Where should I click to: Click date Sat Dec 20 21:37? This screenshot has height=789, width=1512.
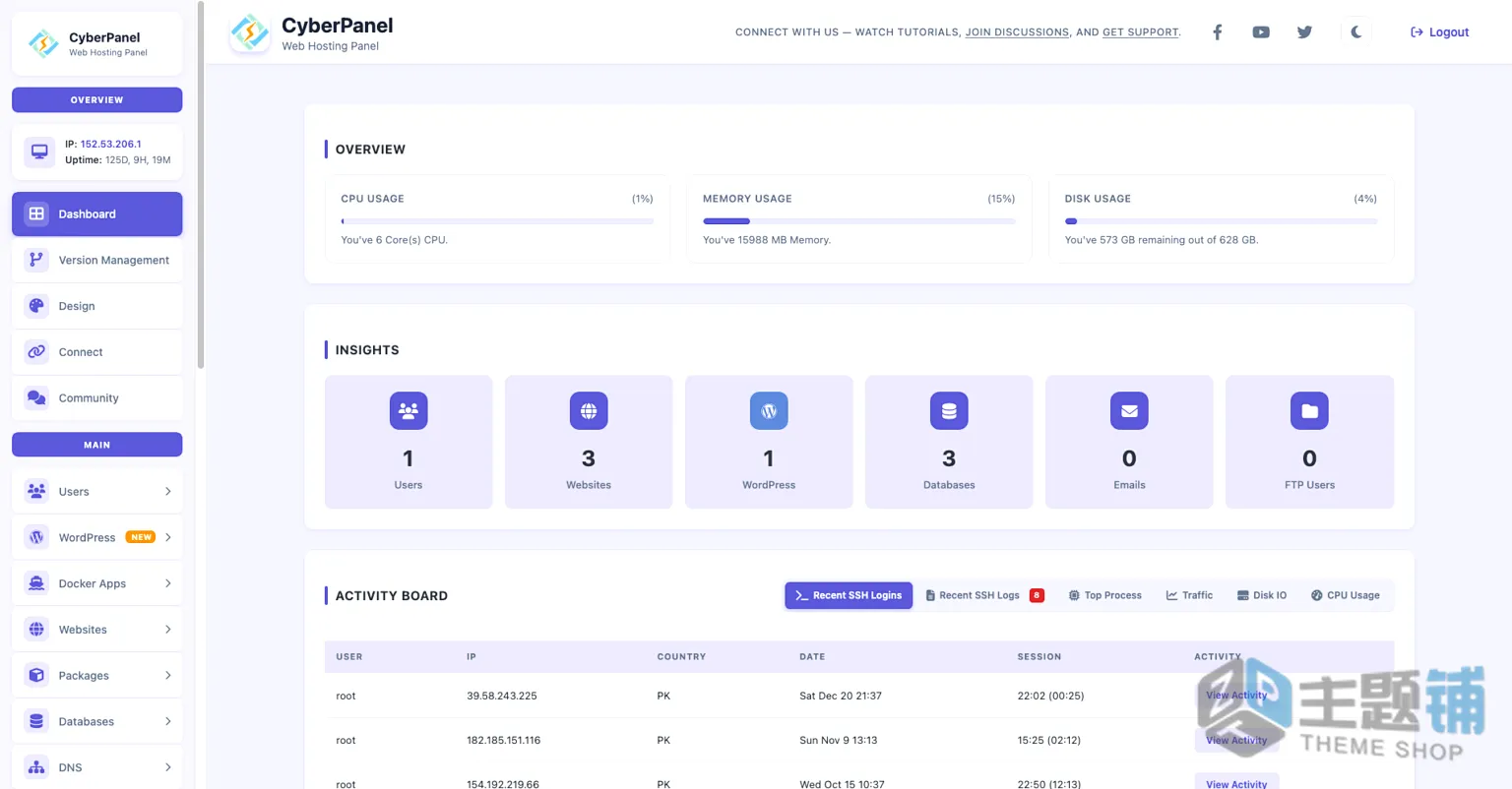point(841,696)
